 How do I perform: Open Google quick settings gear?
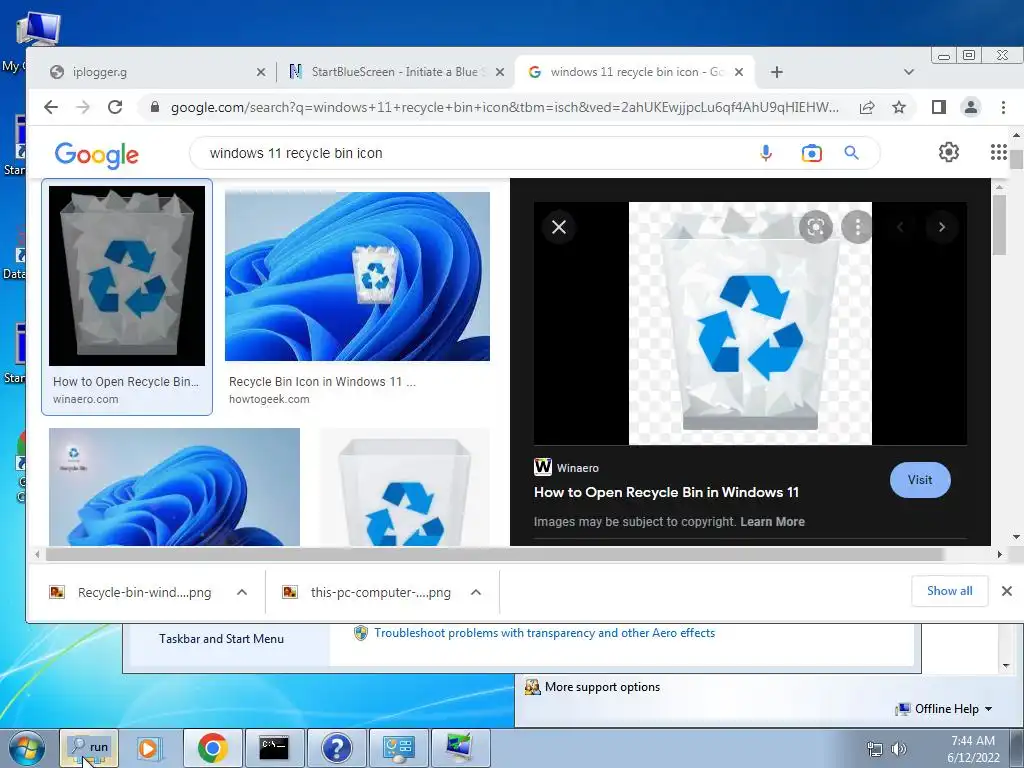[949, 152]
